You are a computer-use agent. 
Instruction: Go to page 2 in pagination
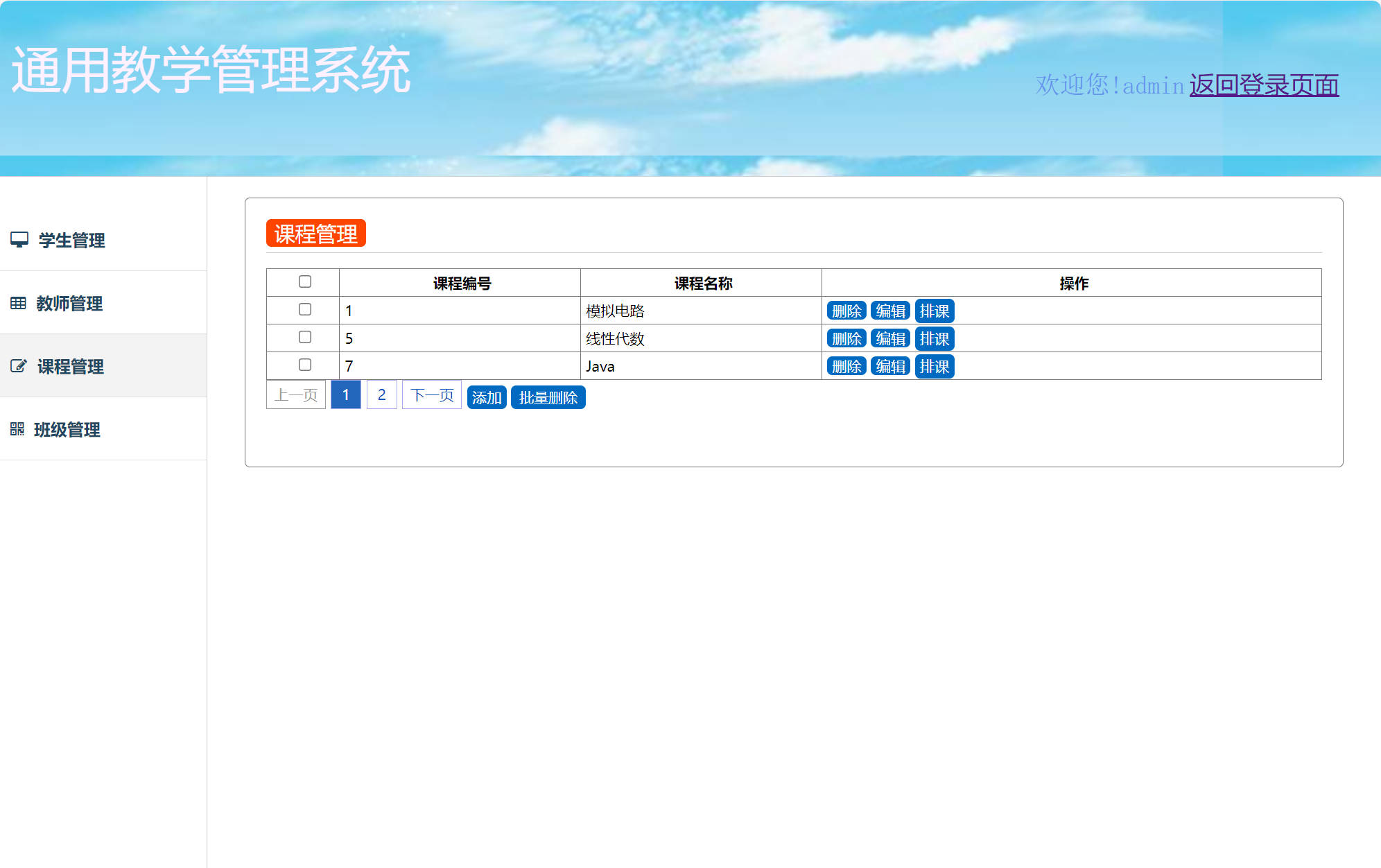click(x=381, y=394)
